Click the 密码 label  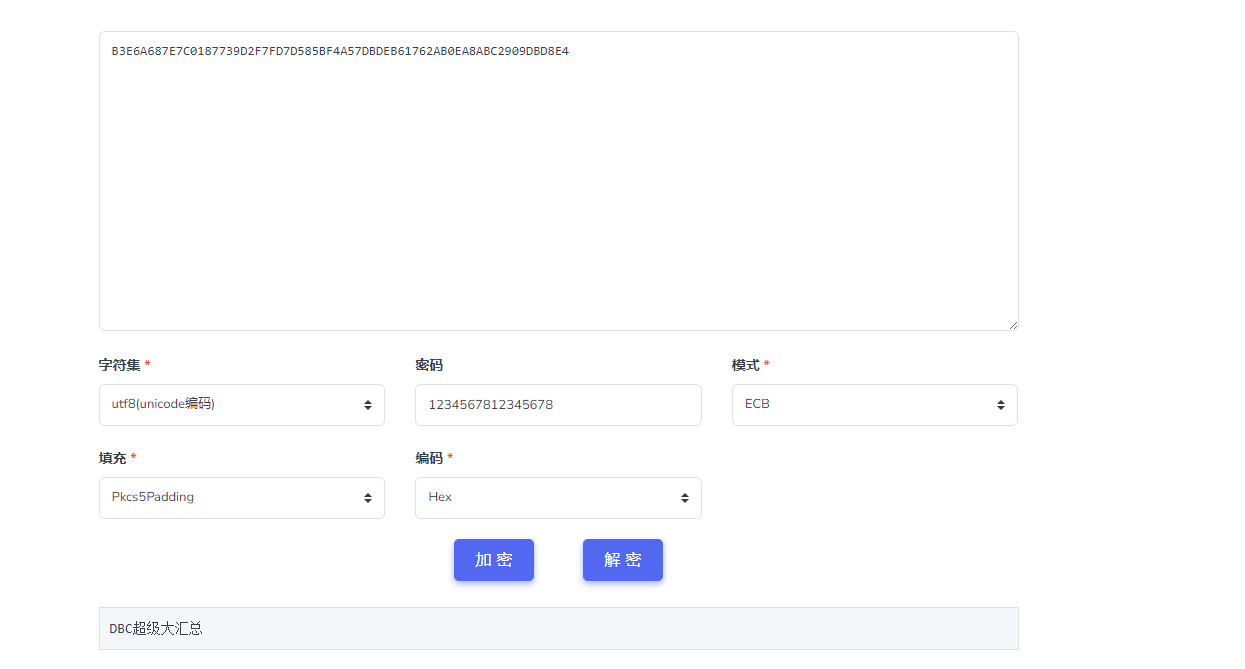(x=429, y=365)
